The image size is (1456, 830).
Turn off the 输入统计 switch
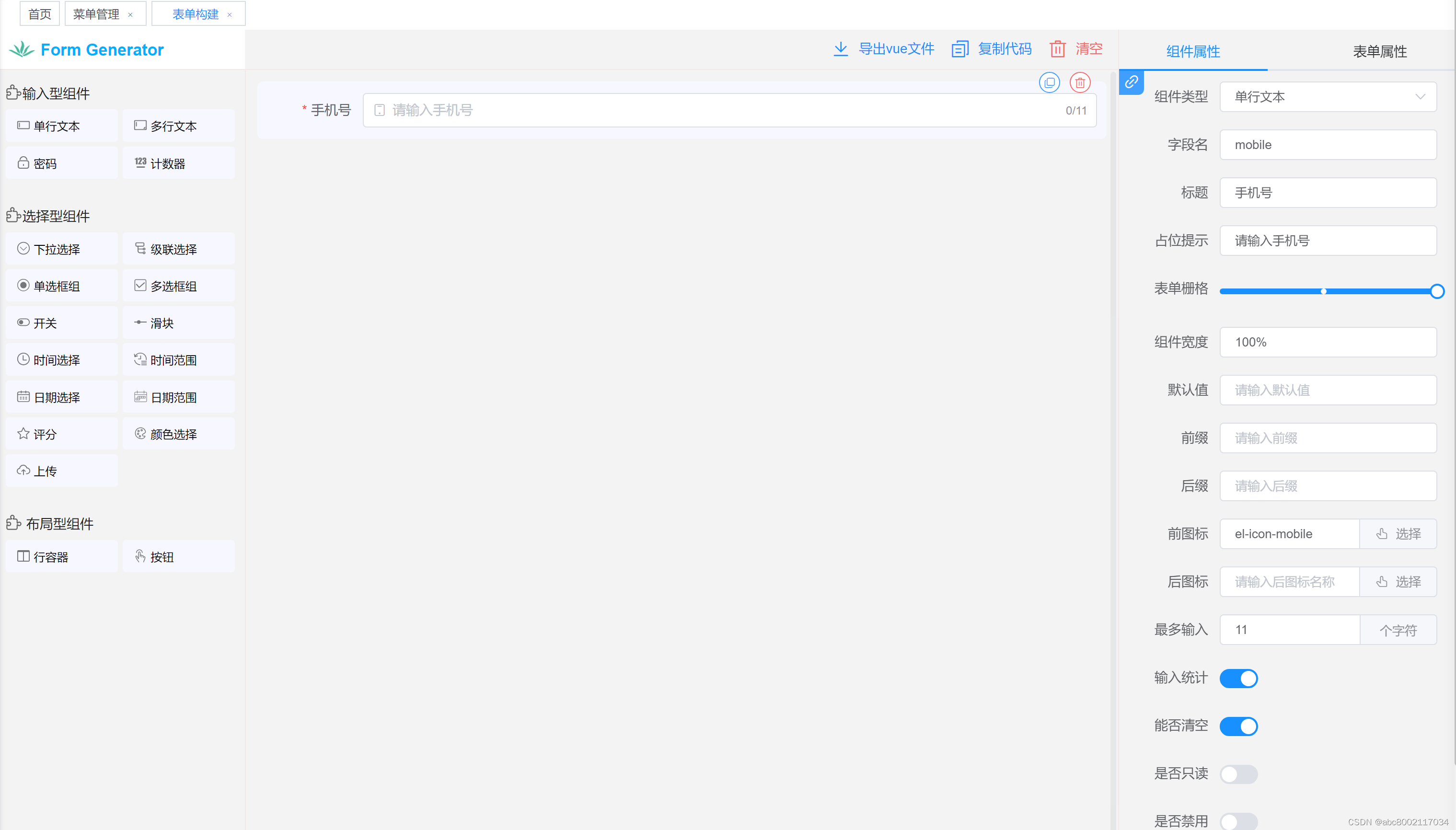point(1238,679)
